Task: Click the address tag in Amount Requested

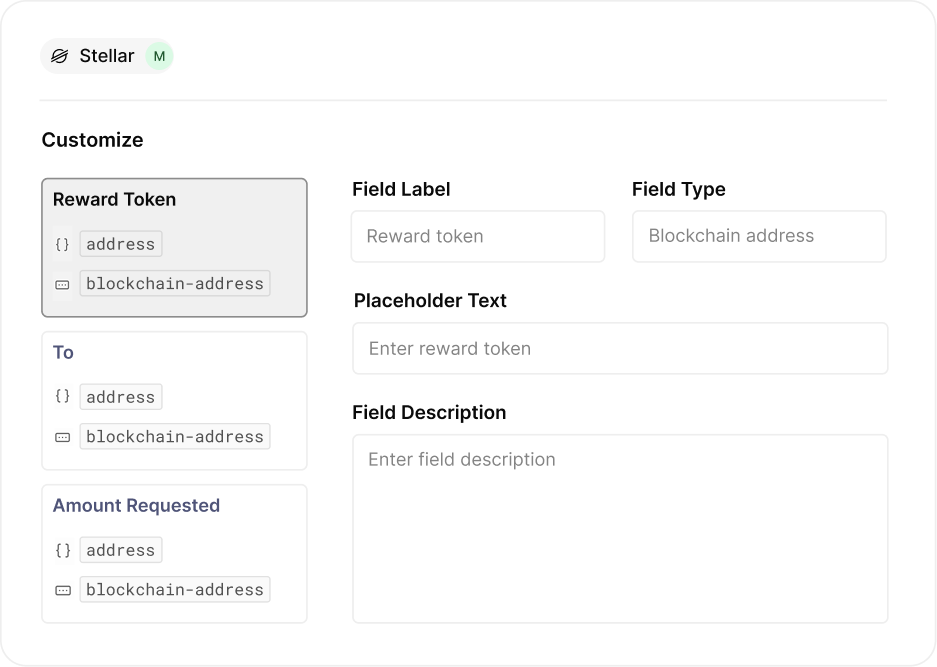Action: (121, 550)
